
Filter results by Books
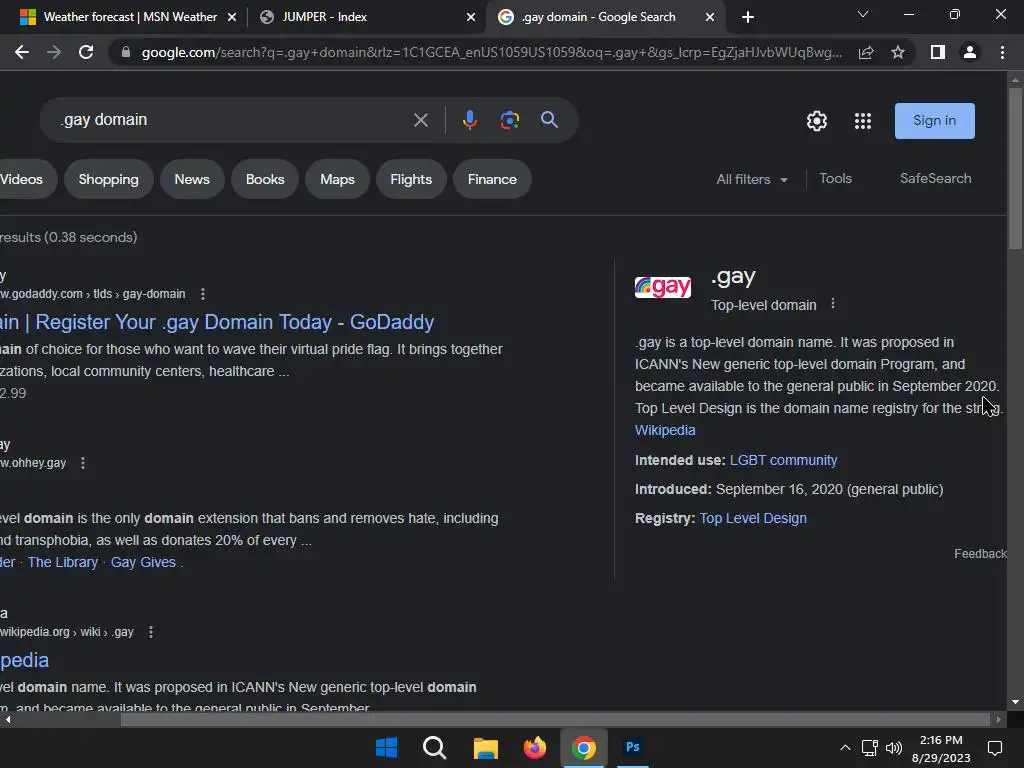tap(265, 179)
